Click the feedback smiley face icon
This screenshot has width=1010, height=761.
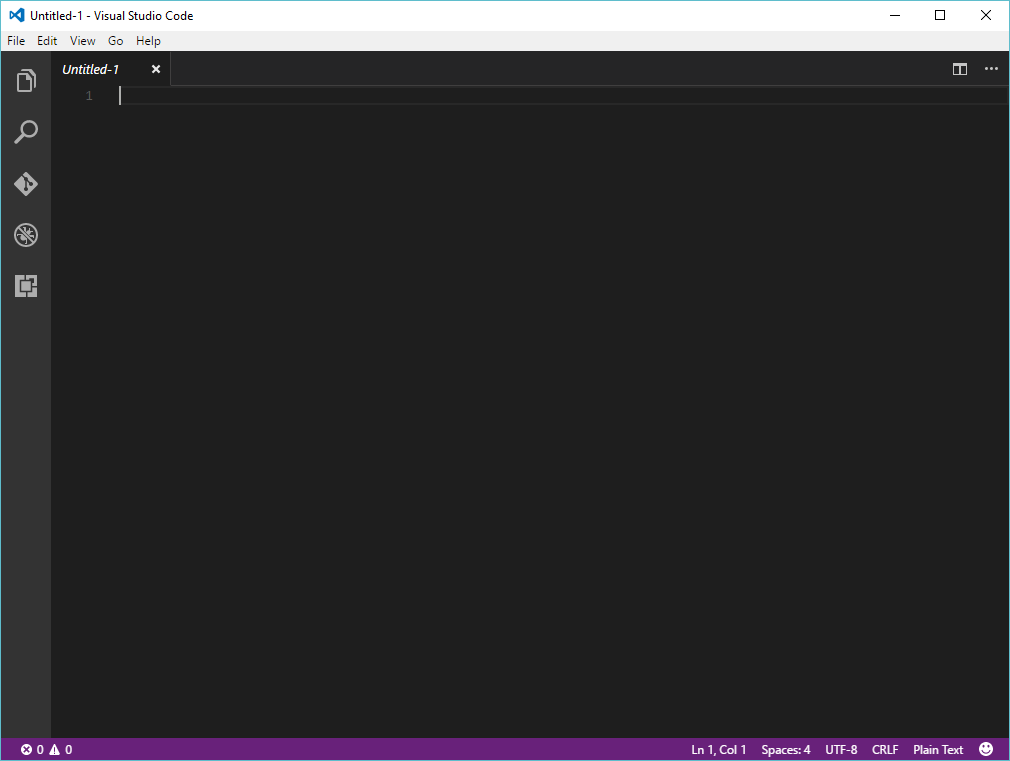tap(986, 749)
